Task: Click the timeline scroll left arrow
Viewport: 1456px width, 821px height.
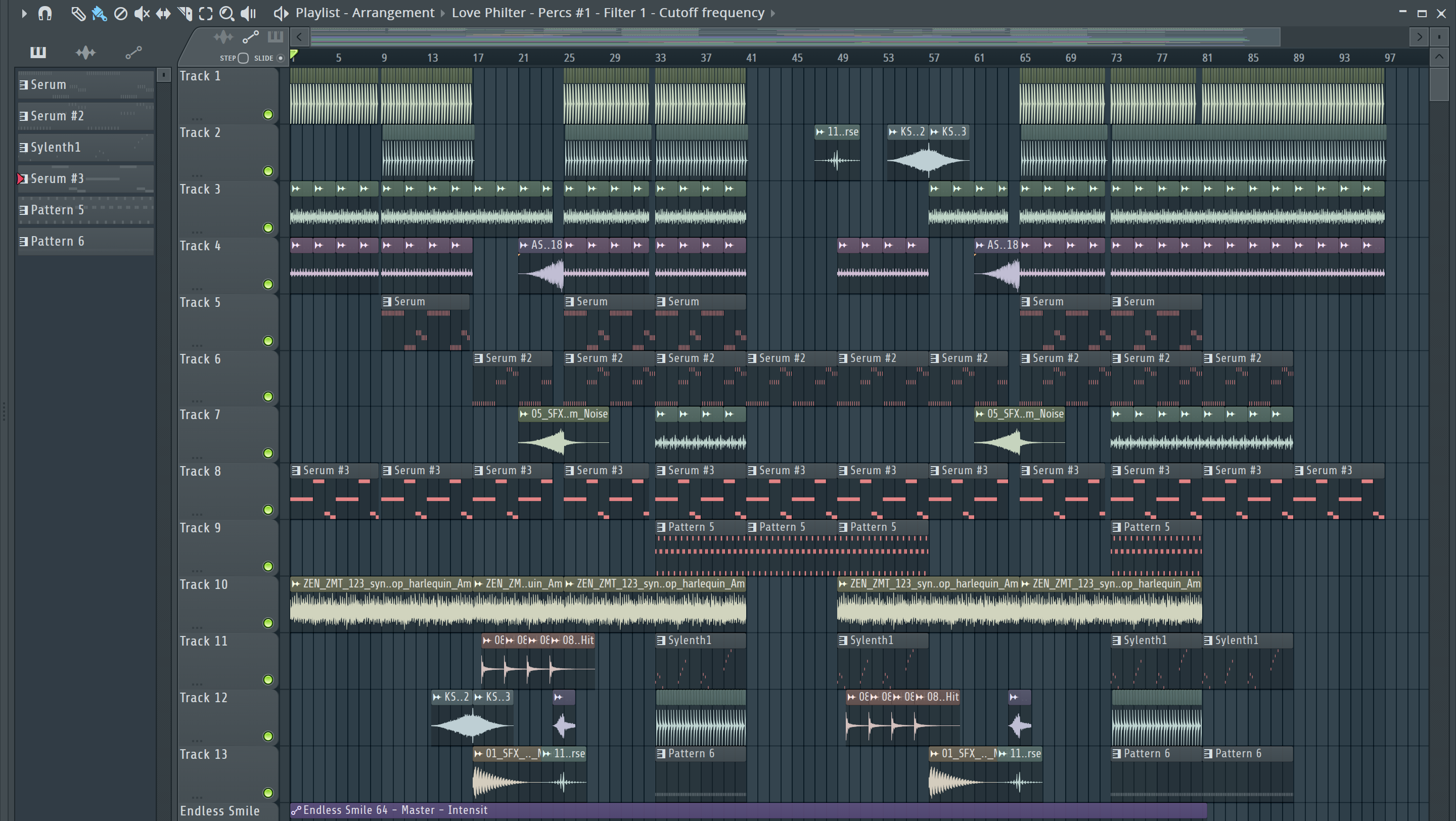Action: (x=300, y=37)
